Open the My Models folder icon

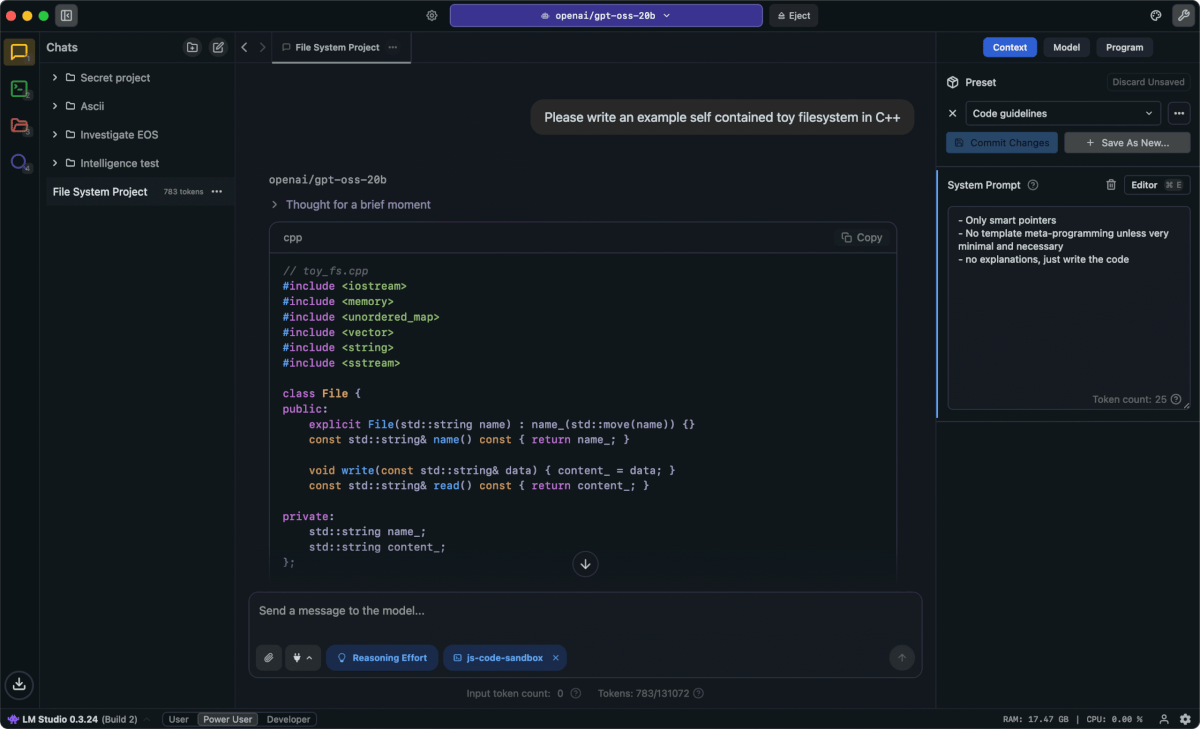pos(19,125)
